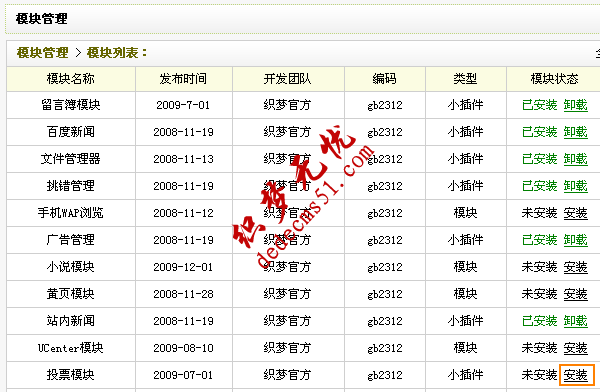Click the 模块 type of 小说模块
The height and width of the screenshot is (392, 600).
465,267
